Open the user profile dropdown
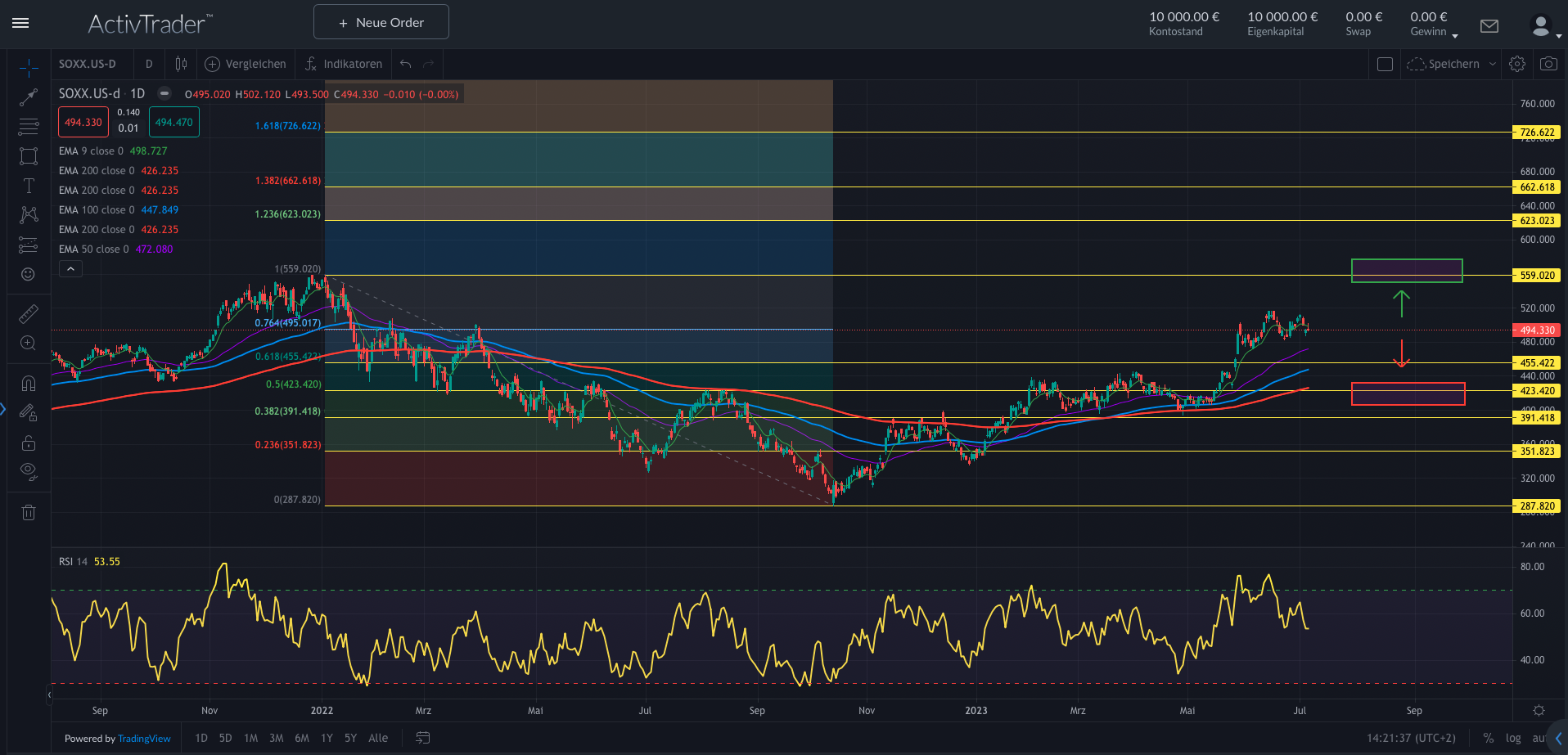The width and height of the screenshot is (1568, 755). (1545, 27)
